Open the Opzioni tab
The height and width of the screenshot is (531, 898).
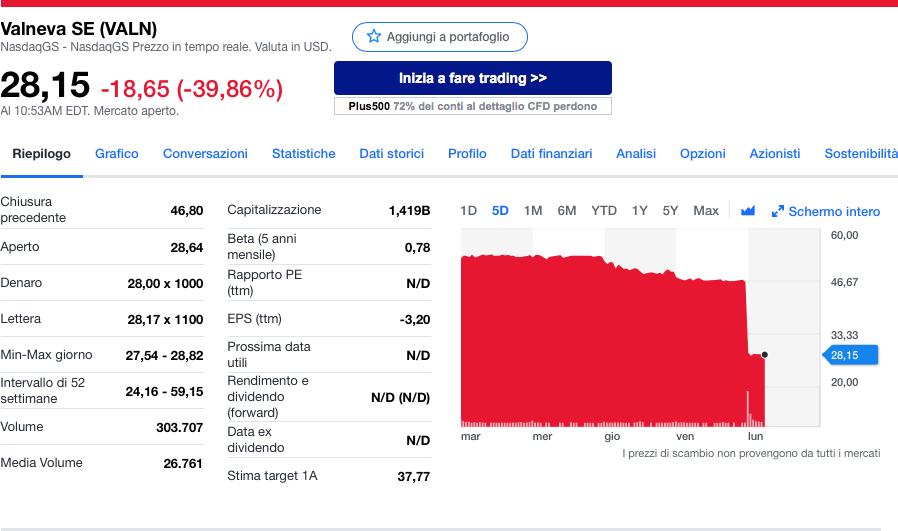tap(703, 154)
